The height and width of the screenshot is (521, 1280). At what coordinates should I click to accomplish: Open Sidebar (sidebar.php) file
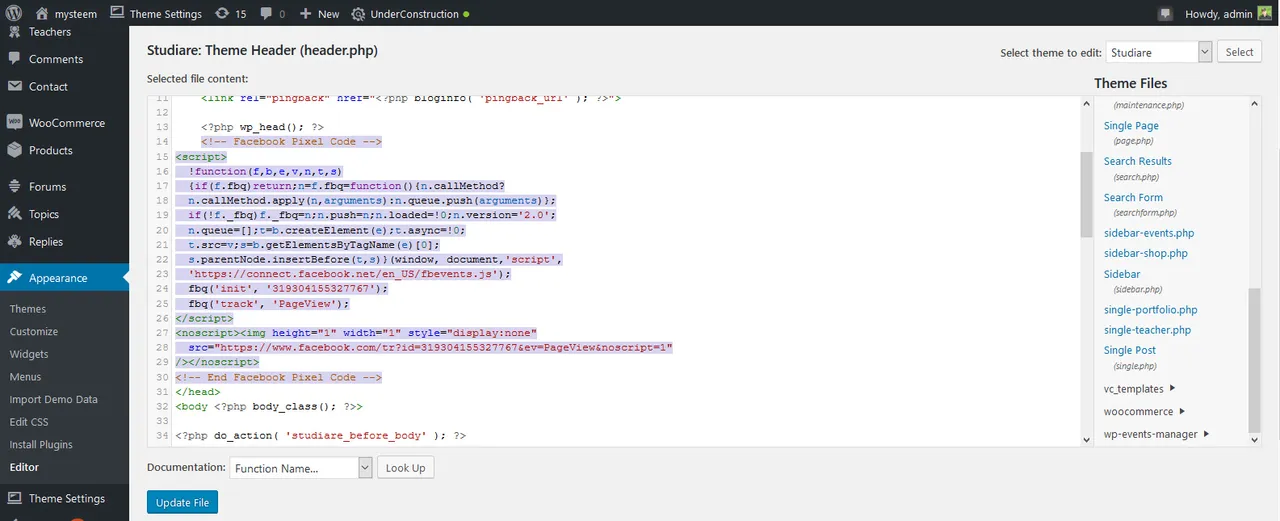point(1122,274)
